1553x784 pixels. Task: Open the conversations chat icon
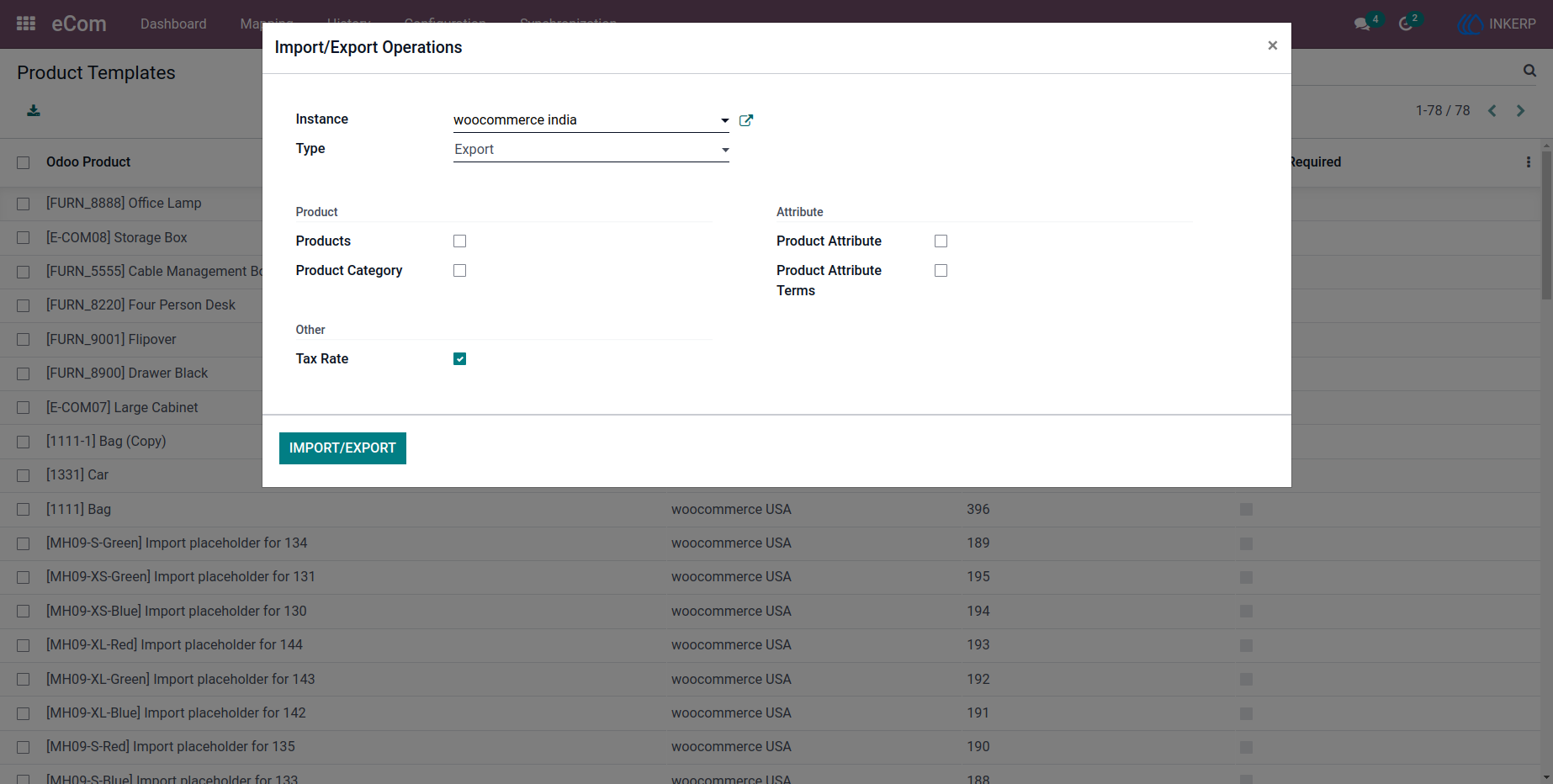pos(1362,24)
